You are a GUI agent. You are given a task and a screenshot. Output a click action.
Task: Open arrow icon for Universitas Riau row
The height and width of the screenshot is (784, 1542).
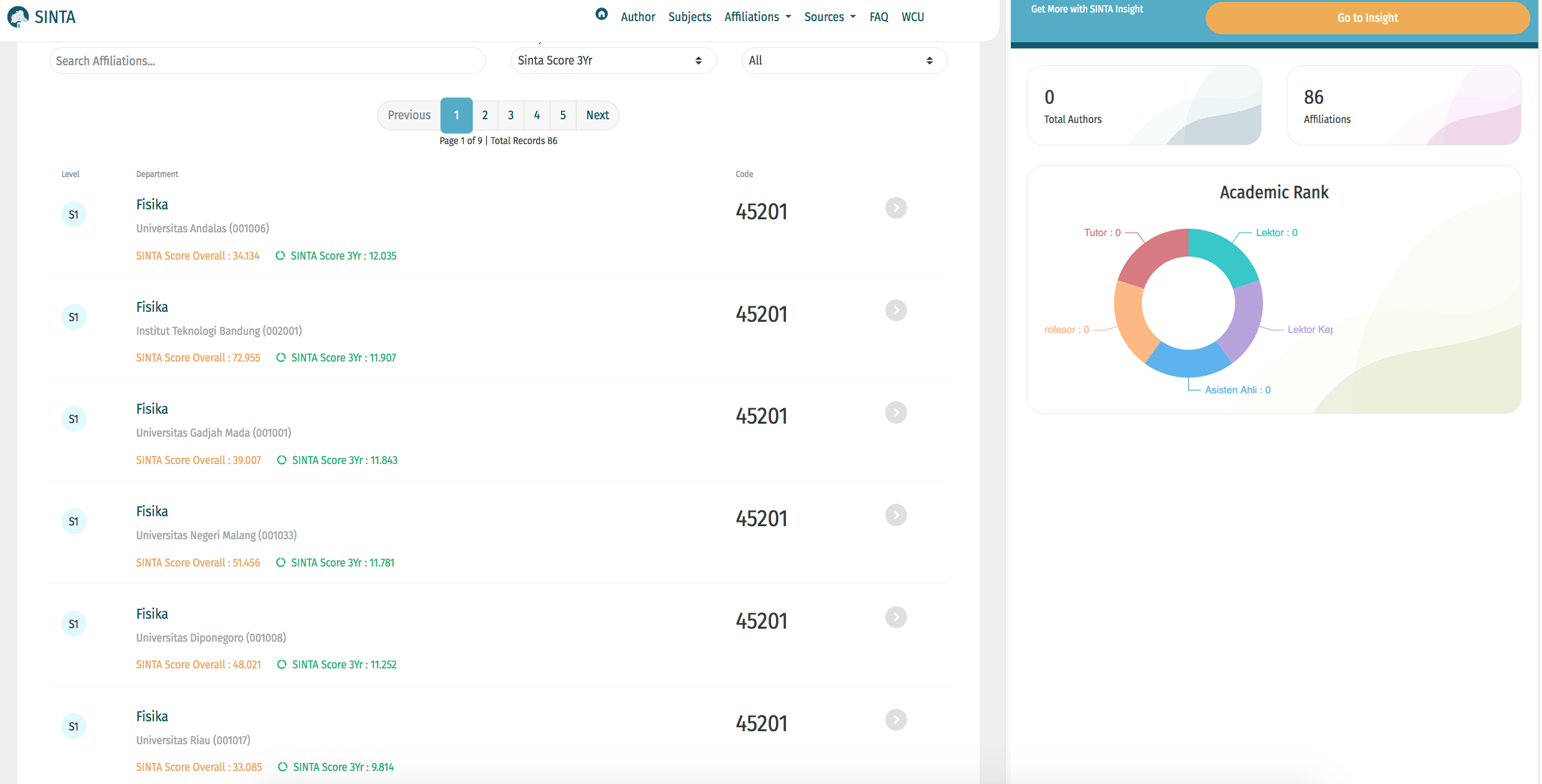pyautogui.click(x=896, y=720)
